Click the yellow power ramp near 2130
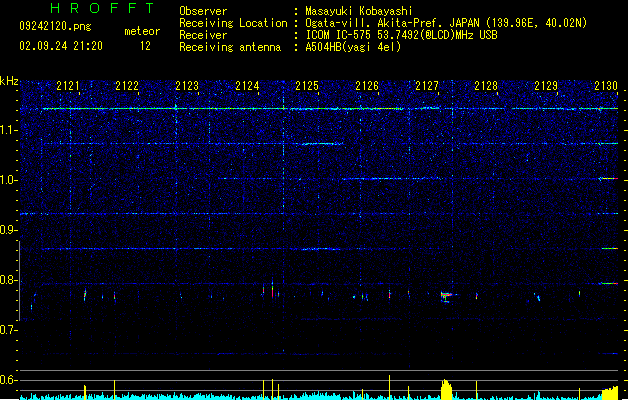This screenshot has height=400, width=629. coord(610,393)
